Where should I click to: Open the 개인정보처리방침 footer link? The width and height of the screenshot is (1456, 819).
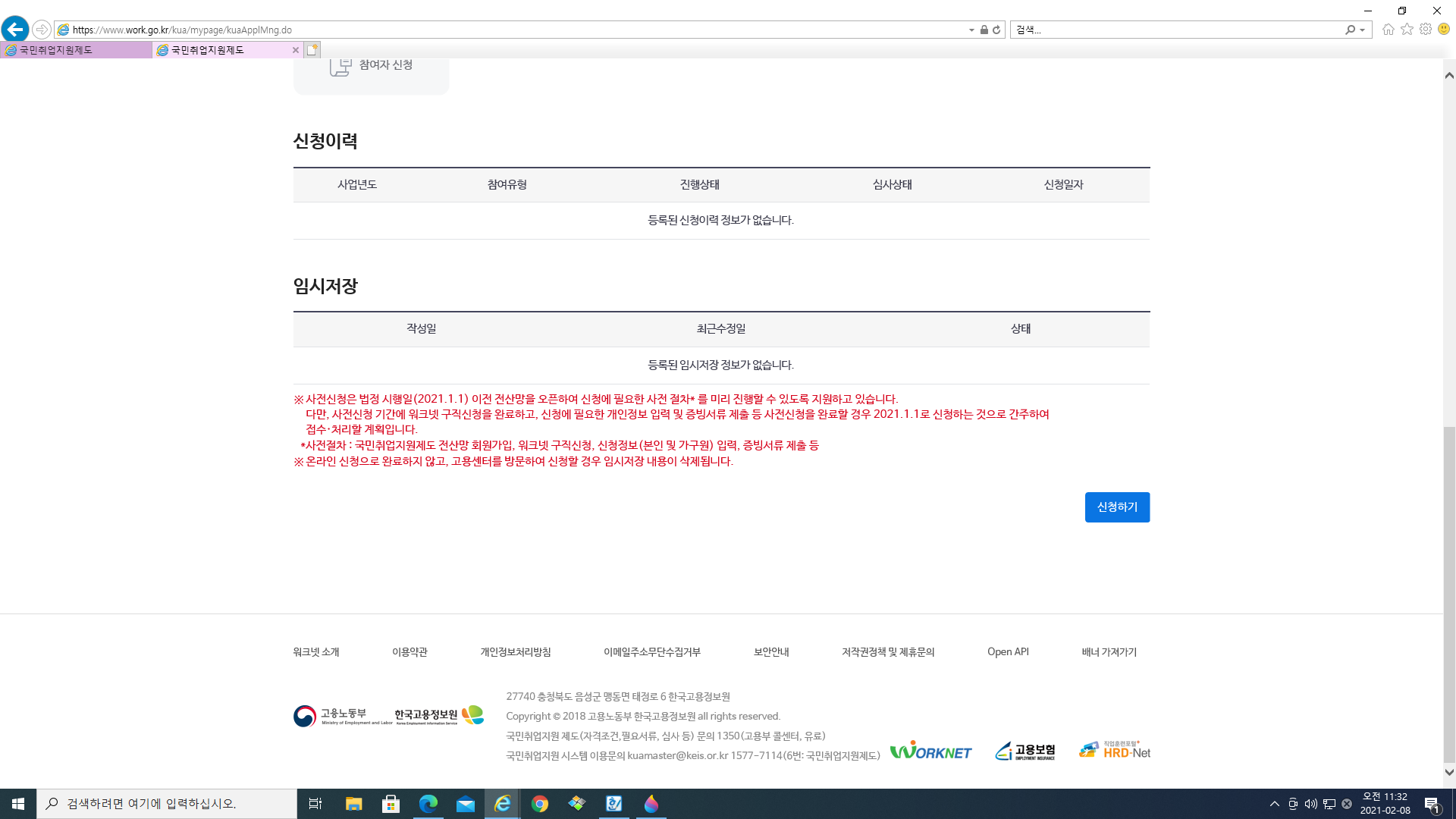click(x=515, y=652)
